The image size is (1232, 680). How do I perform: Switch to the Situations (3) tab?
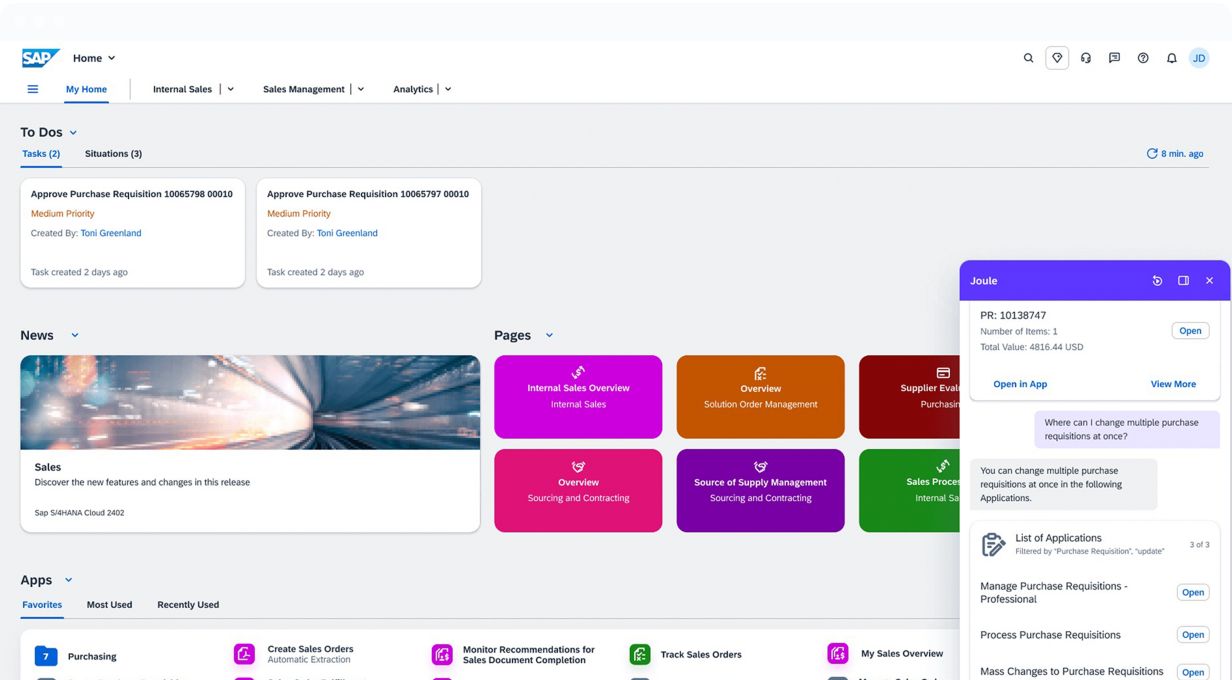(113, 154)
